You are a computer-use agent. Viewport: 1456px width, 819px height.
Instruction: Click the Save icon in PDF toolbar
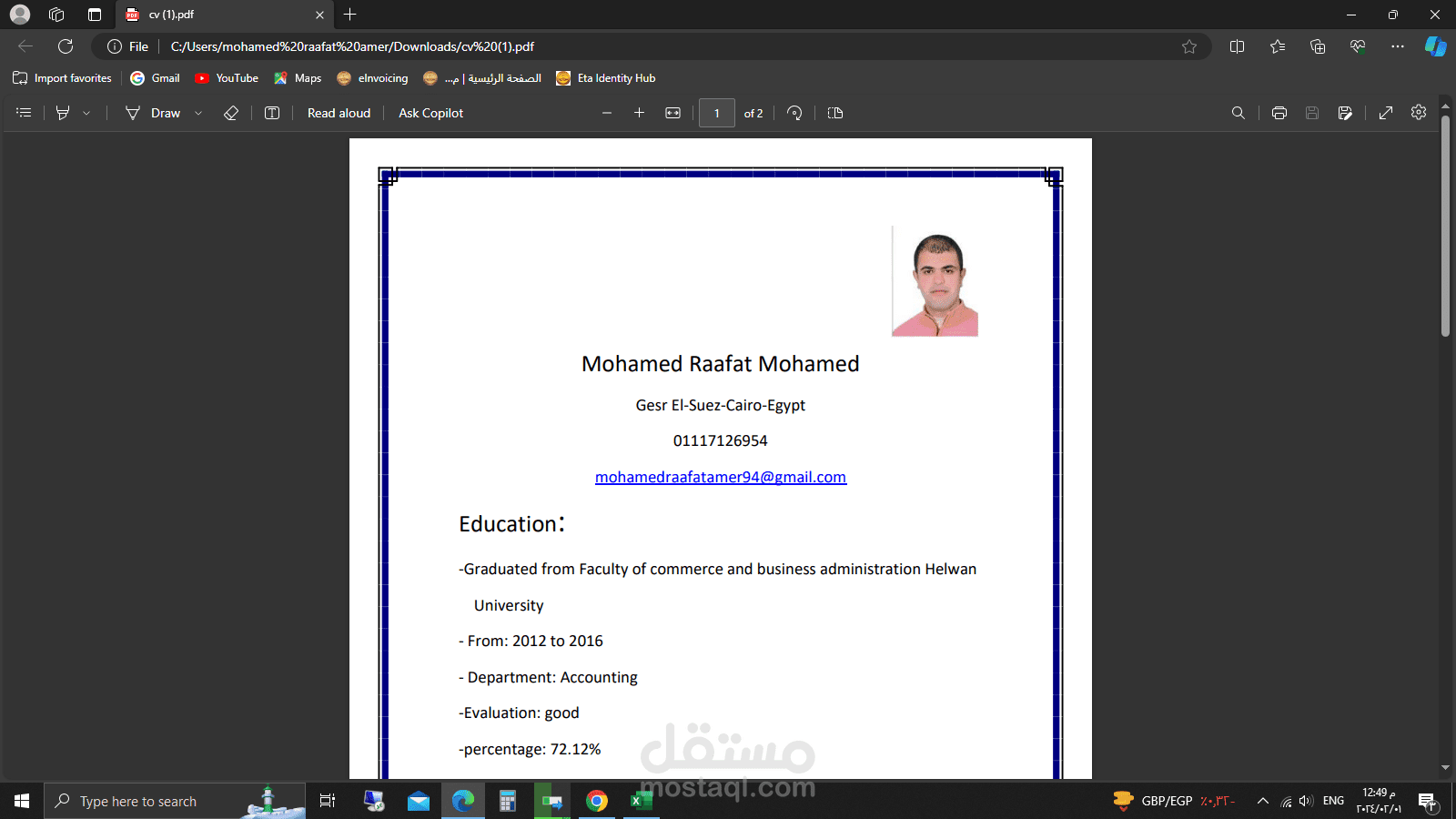(x=1312, y=113)
